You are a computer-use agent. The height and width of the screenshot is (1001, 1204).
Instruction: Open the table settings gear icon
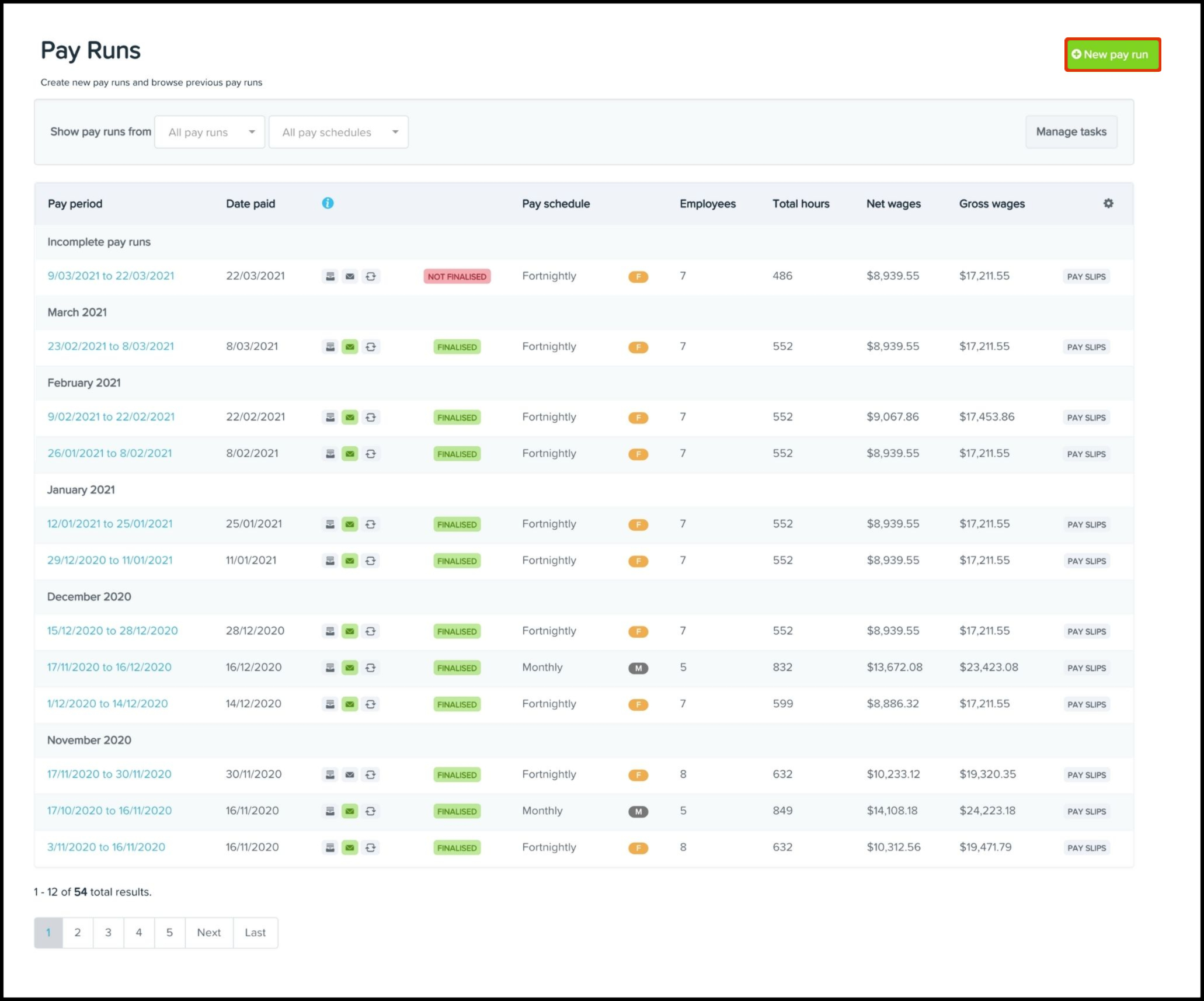tap(1108, 203)
